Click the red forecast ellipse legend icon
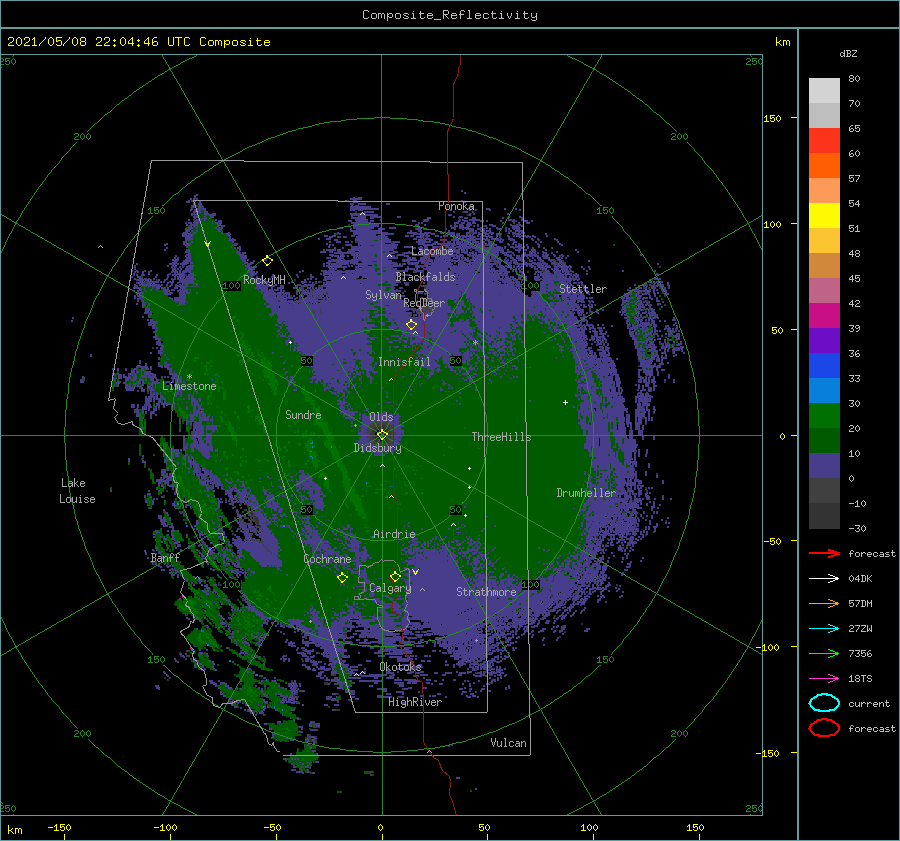 (x=824, y=728)
